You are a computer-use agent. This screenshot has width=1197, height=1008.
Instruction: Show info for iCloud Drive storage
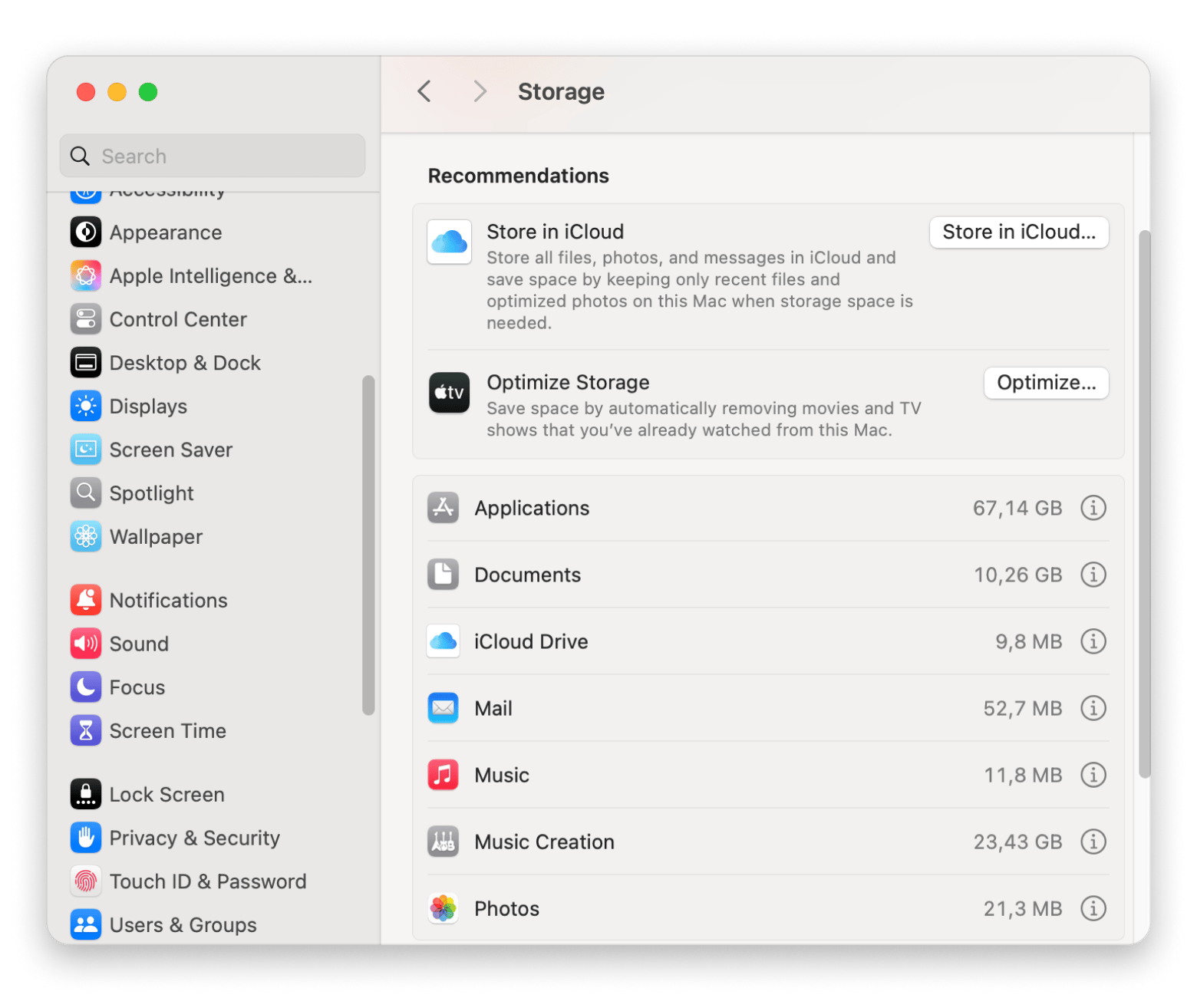click(x=1093, y=641)
